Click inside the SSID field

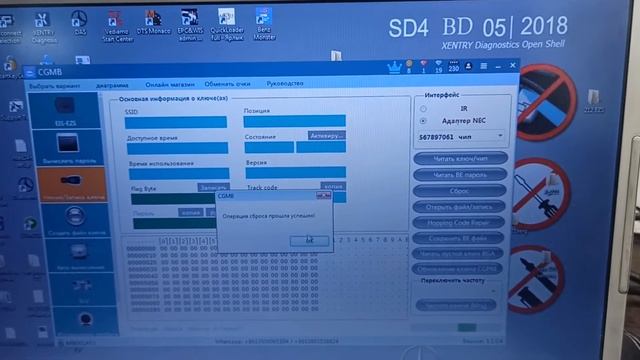176,122
